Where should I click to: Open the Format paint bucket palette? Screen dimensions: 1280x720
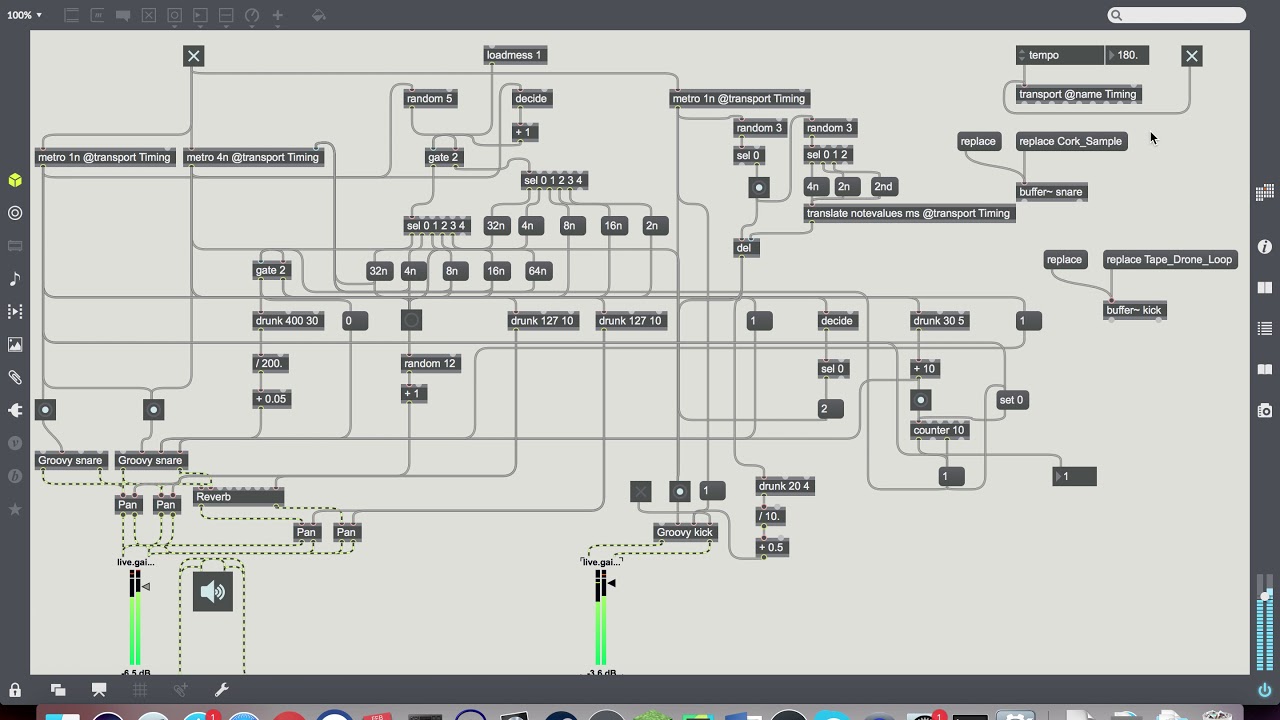[x=318, y=16]
